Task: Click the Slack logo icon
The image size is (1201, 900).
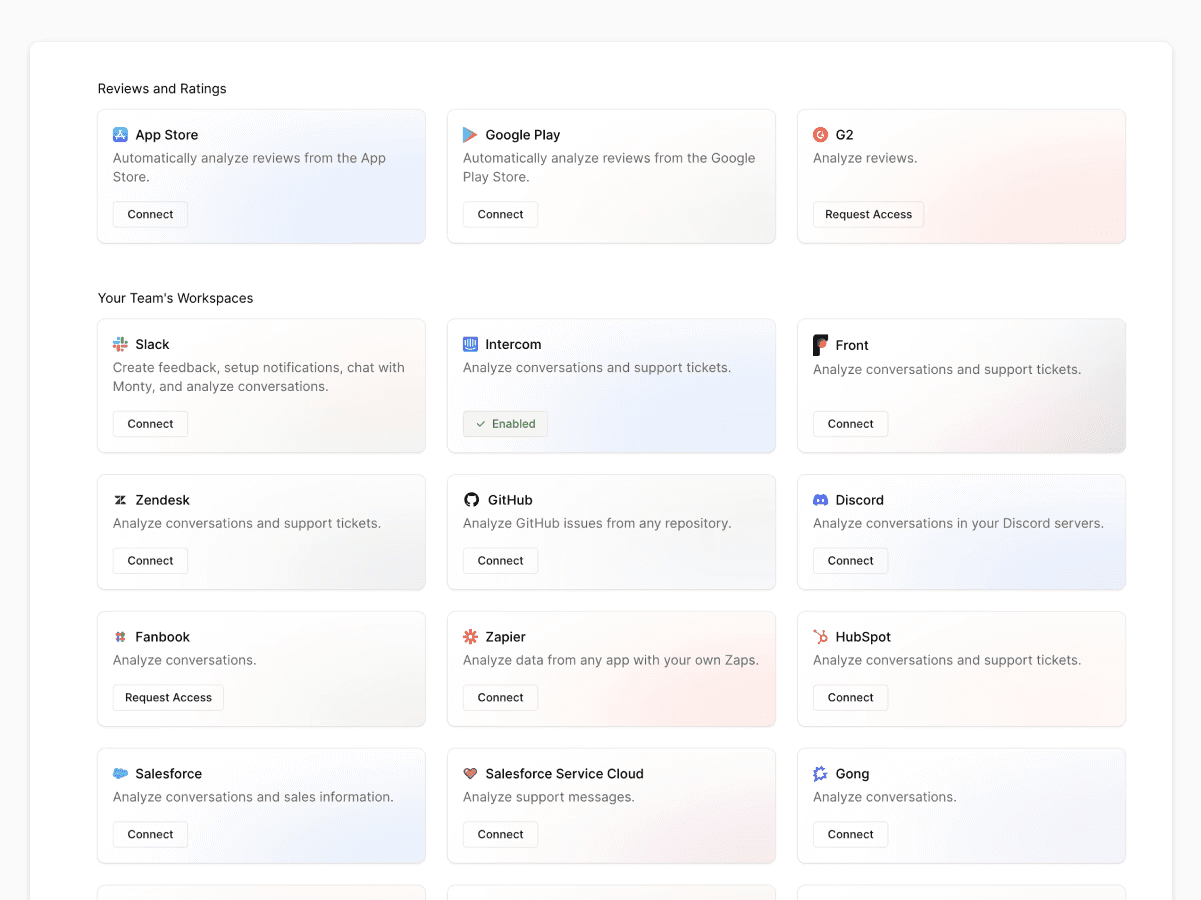Action: (x=120, y=344)
